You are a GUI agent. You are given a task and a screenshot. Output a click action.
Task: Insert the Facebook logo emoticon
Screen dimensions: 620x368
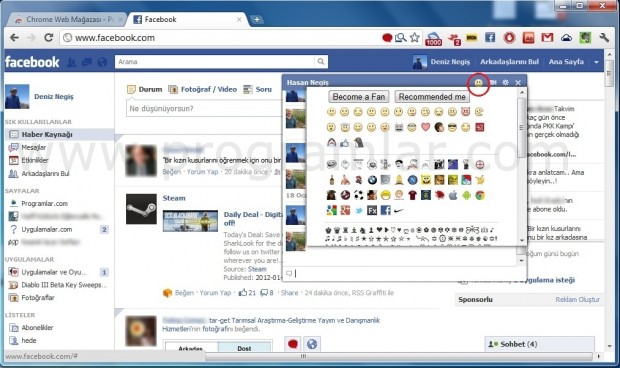click(386, 211)
